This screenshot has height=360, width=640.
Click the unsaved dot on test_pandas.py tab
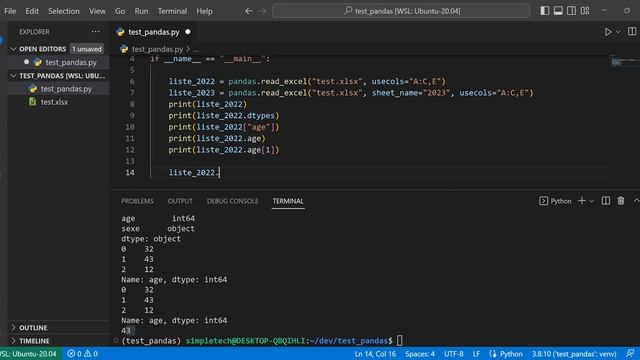[188, 32]
